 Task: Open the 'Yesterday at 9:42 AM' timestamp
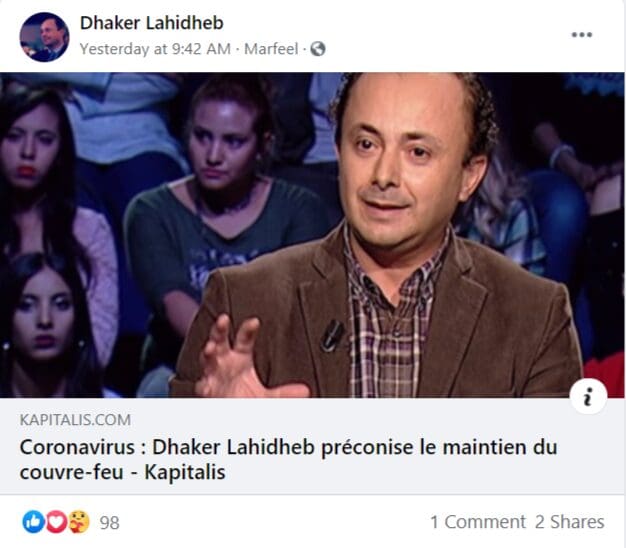[x=155, y=49]
